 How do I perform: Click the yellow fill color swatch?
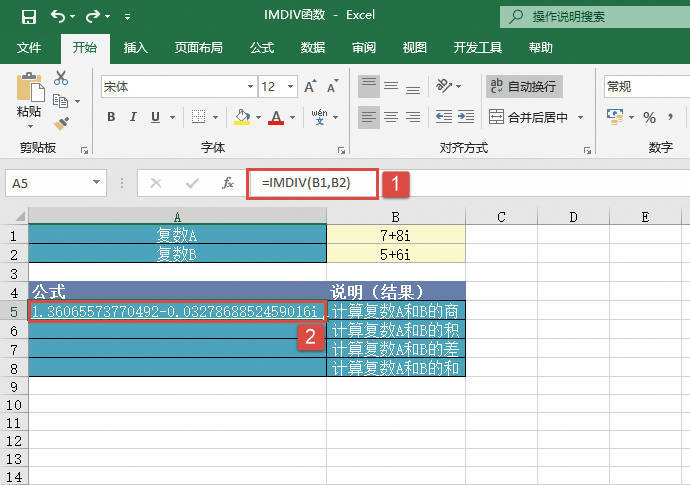point(241,118)
